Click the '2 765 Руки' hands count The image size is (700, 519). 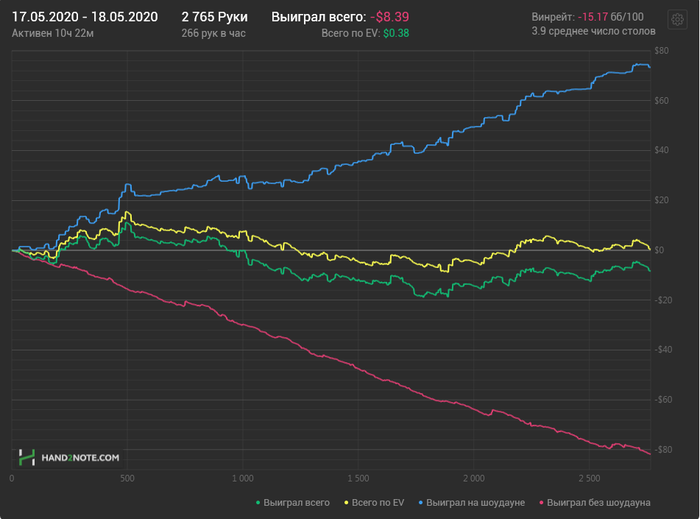click(214, 17)
